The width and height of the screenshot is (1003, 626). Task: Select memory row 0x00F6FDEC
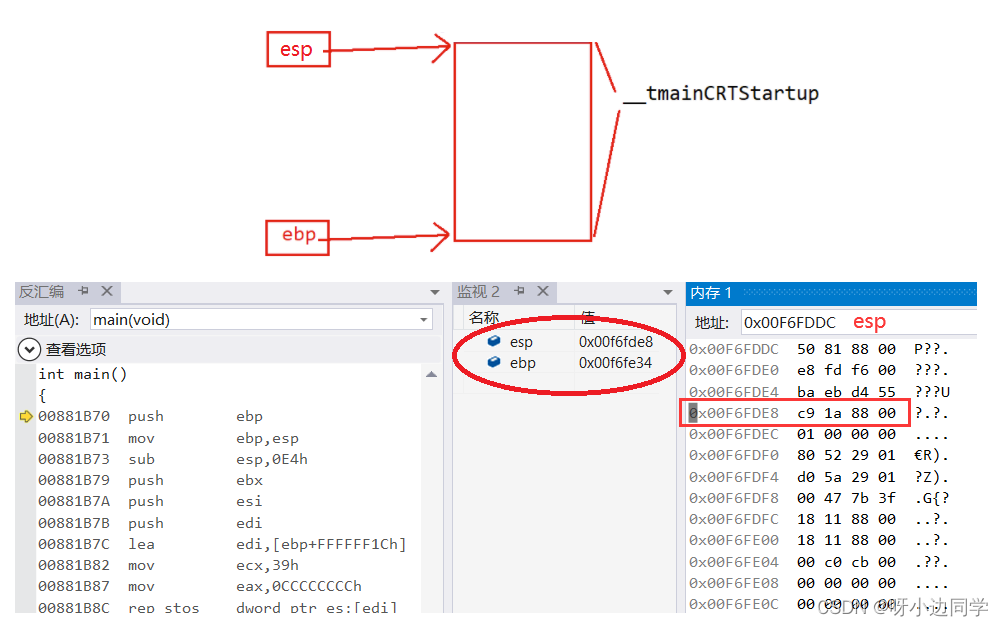coord(819,435)
